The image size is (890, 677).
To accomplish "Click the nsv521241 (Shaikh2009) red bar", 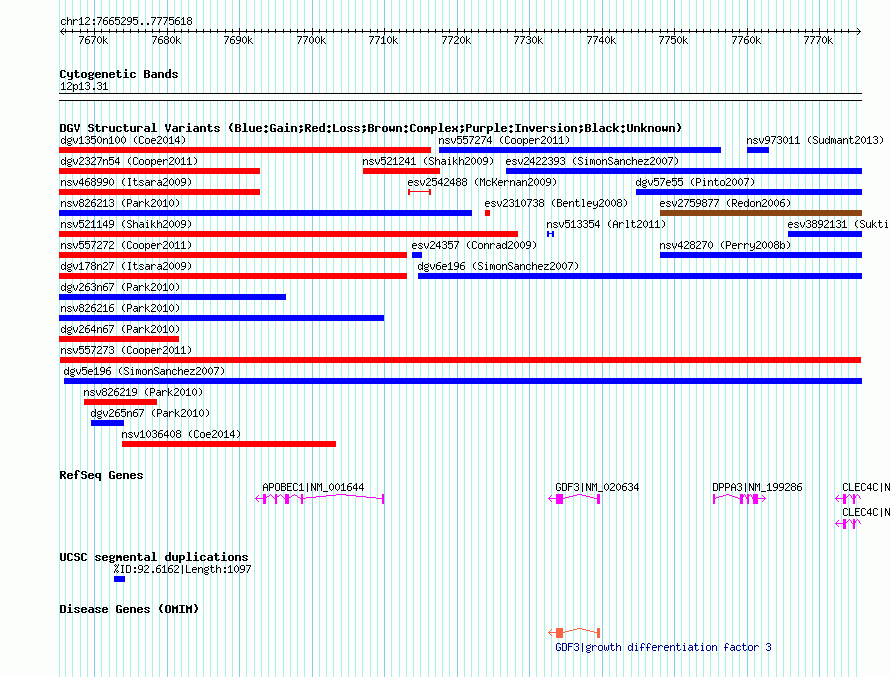I will (401, 171).
